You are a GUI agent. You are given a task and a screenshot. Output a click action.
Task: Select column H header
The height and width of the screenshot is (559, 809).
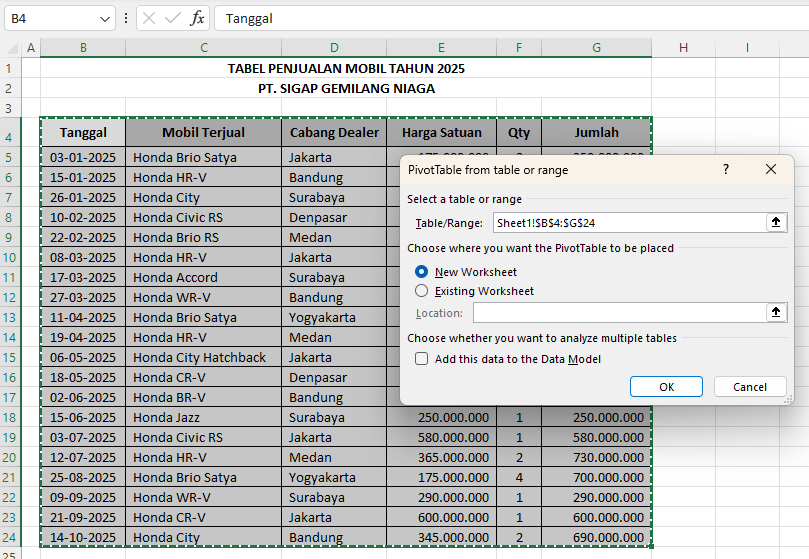click(x=683, y=48)
